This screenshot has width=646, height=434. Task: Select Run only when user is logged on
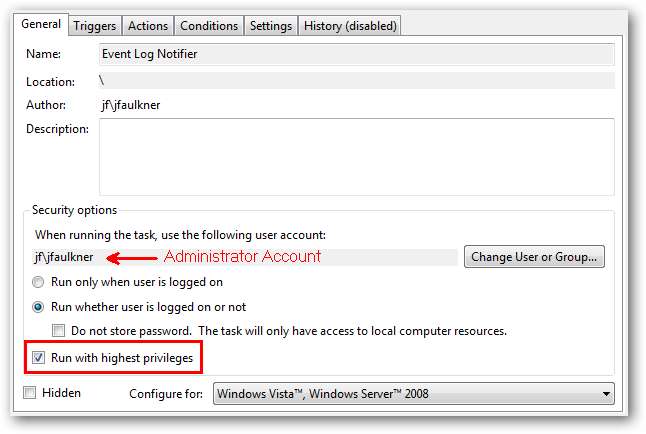tap(40, 281)
